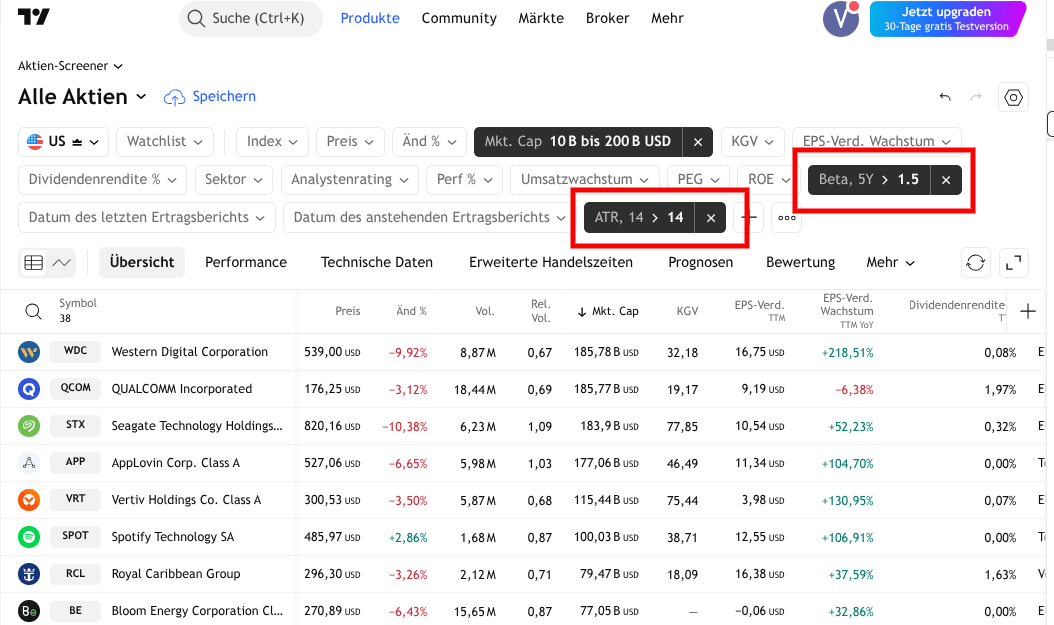This screenshot has height=625, width=1054.
Task: Open the KGV filter dropdown
Action: 752,142
